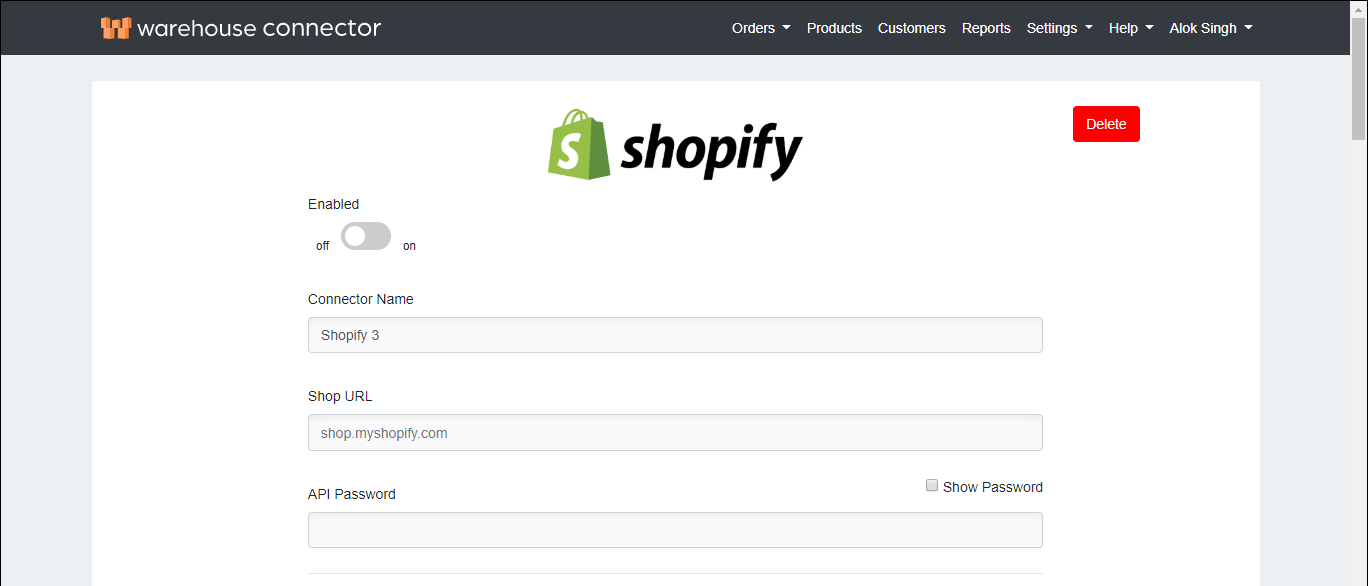Screen dimensions: 1368x586
Task: Click the Shopify logo image
Action: 675,144
